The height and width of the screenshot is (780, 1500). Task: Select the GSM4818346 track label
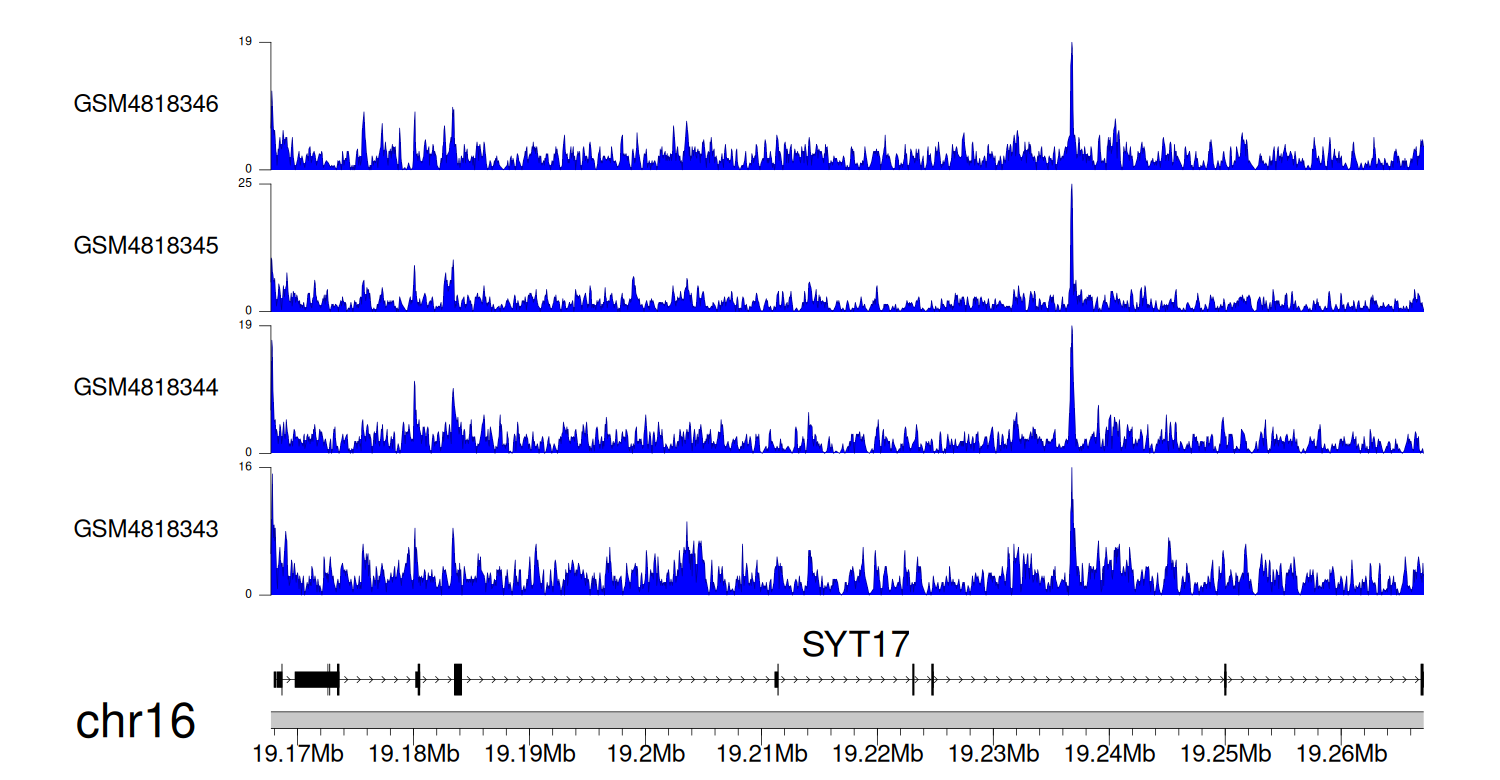coord(146,104)
